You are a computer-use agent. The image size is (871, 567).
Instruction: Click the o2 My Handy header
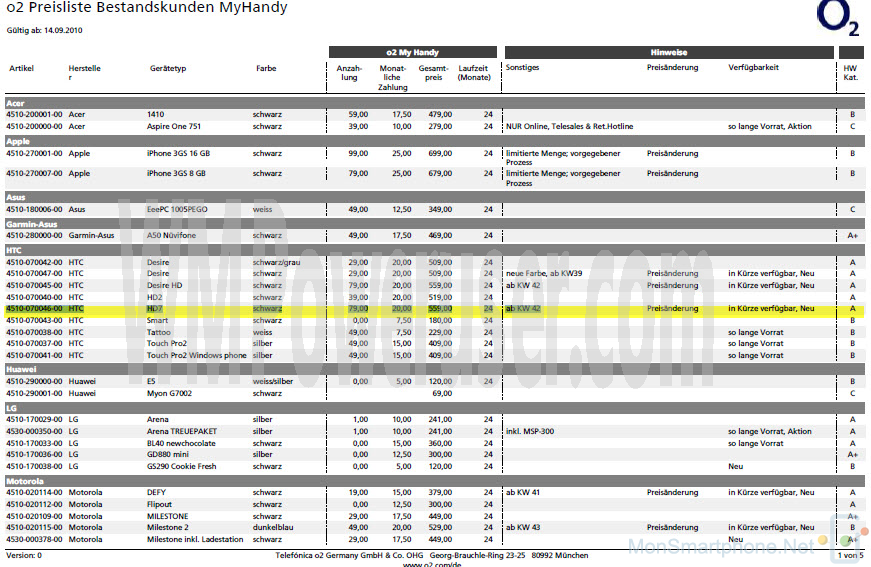pyautogui.click(x=413, y=52)
